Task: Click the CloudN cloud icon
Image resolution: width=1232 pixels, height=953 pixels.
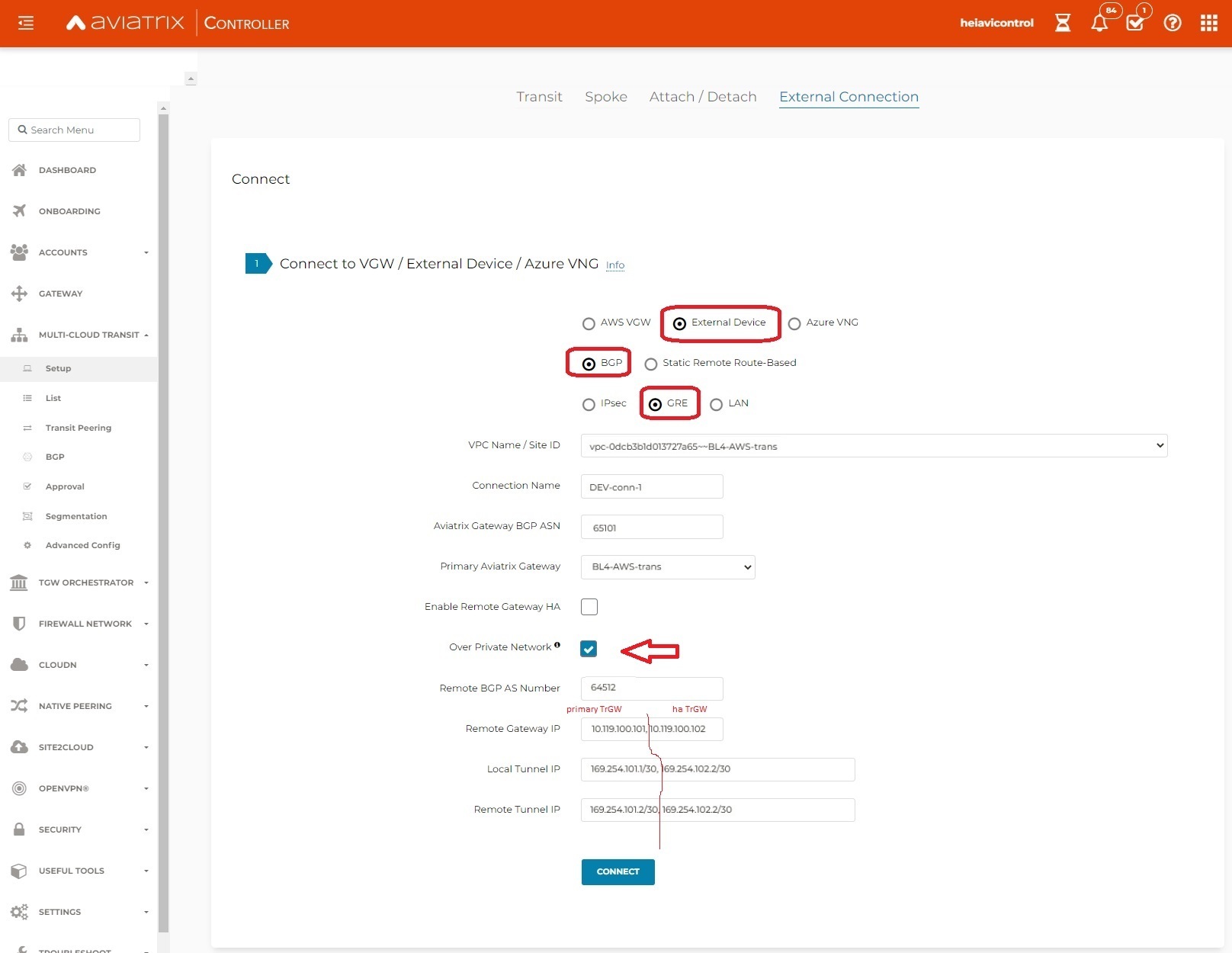Action: point(20,665)
